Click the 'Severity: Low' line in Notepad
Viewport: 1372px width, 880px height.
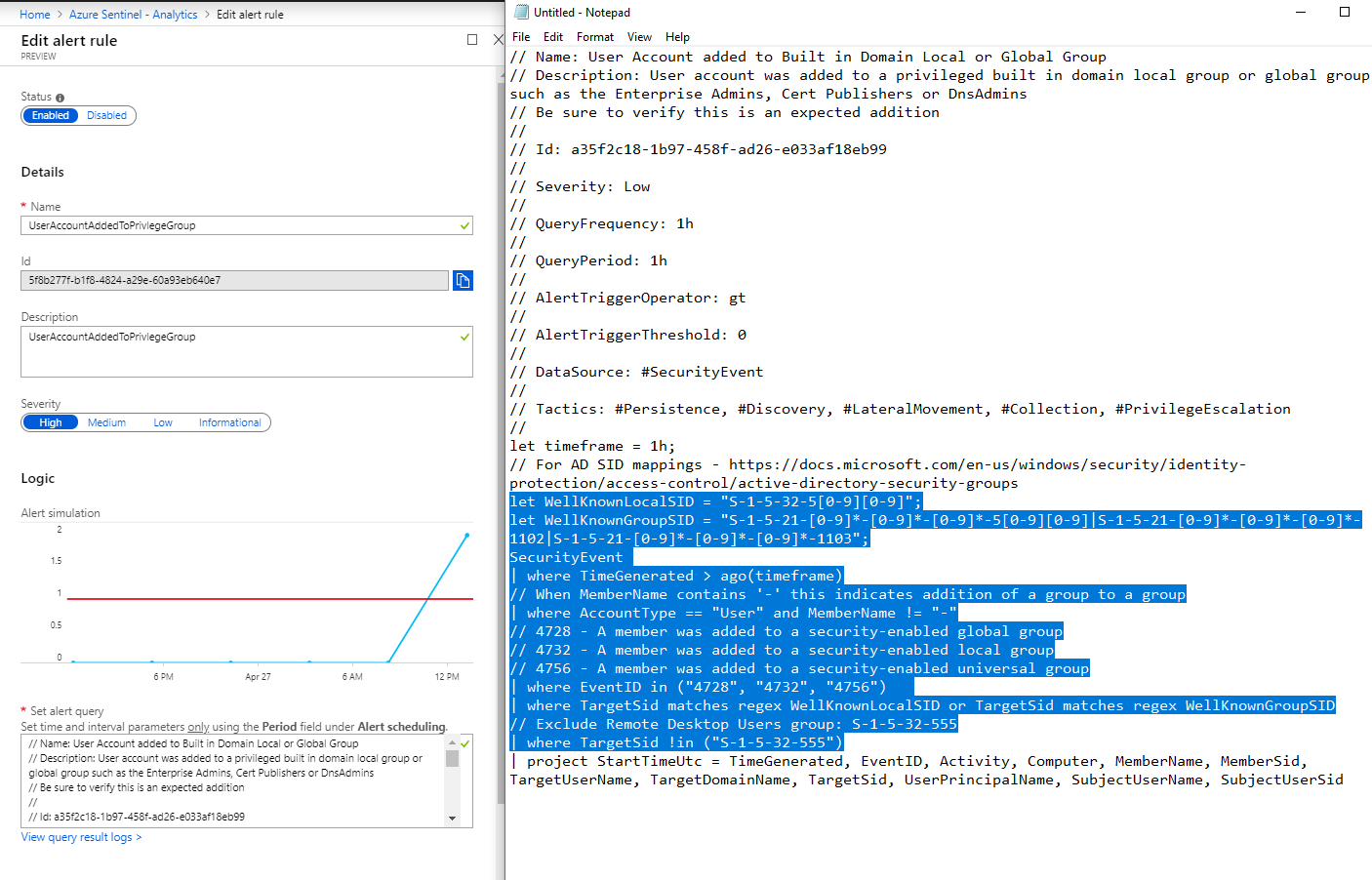580,186
